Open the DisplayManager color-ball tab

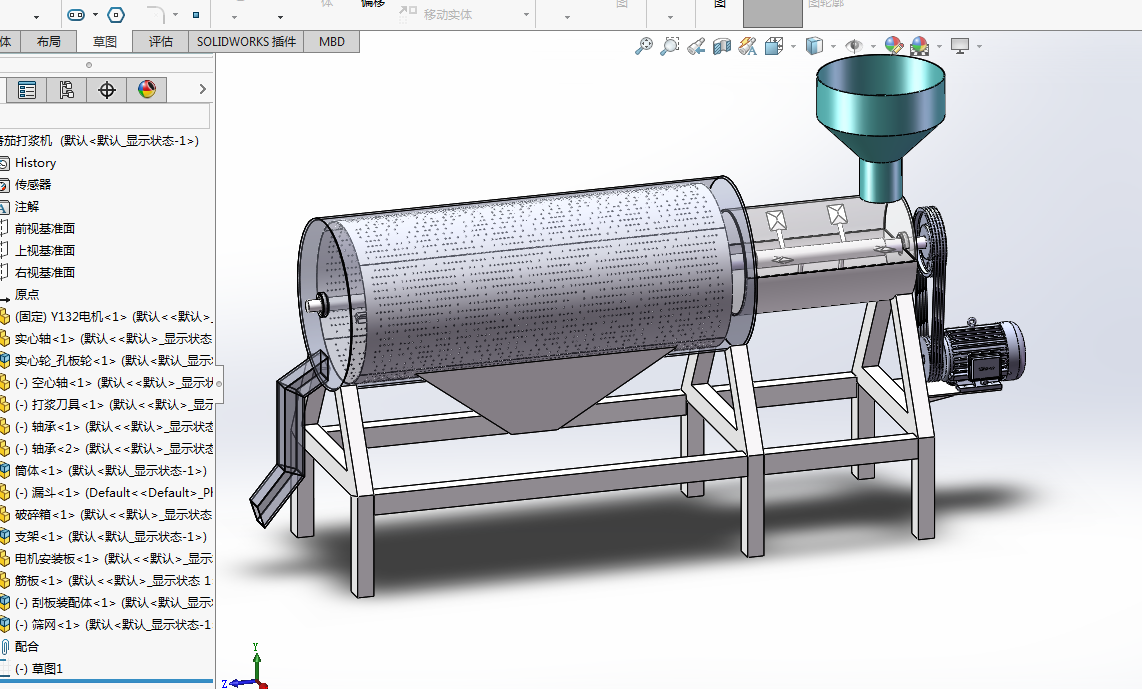[146, 90]
